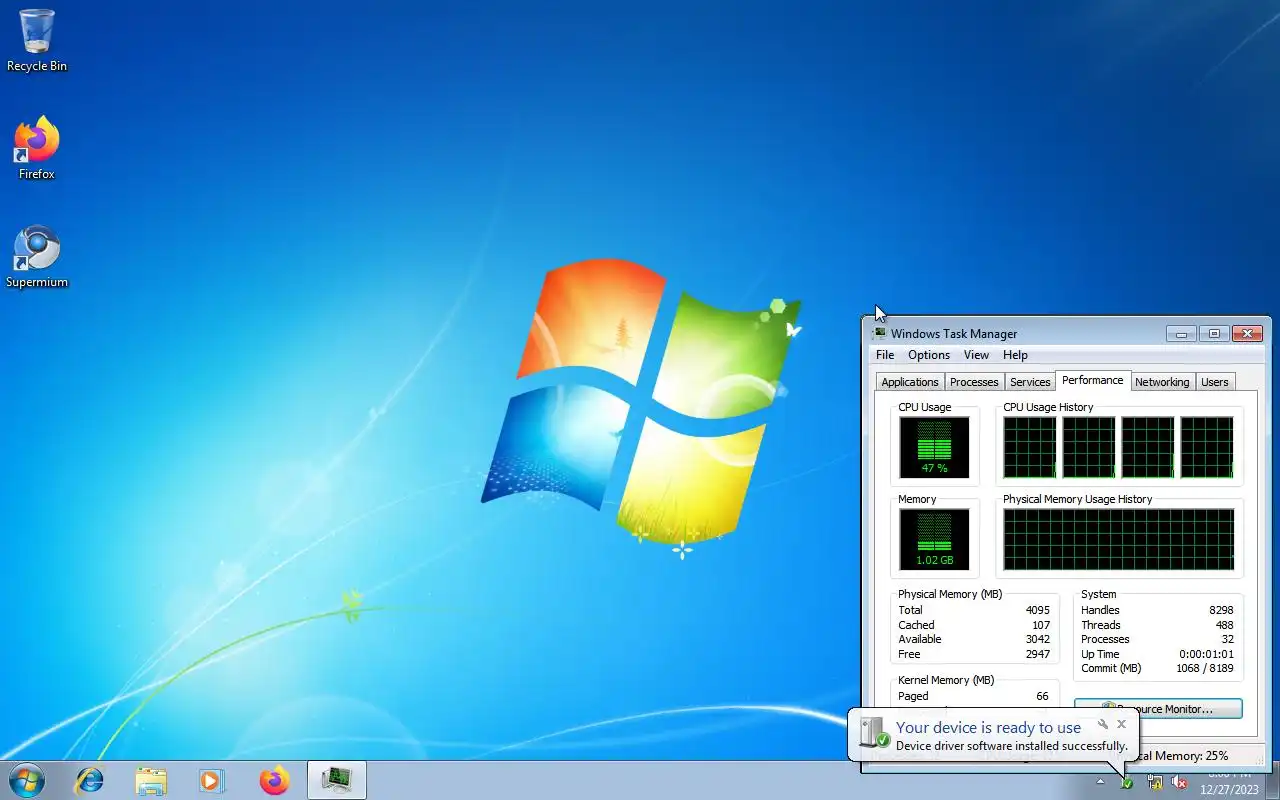
Task: Open the Windows Start orb
Action: tap(26, 780)
